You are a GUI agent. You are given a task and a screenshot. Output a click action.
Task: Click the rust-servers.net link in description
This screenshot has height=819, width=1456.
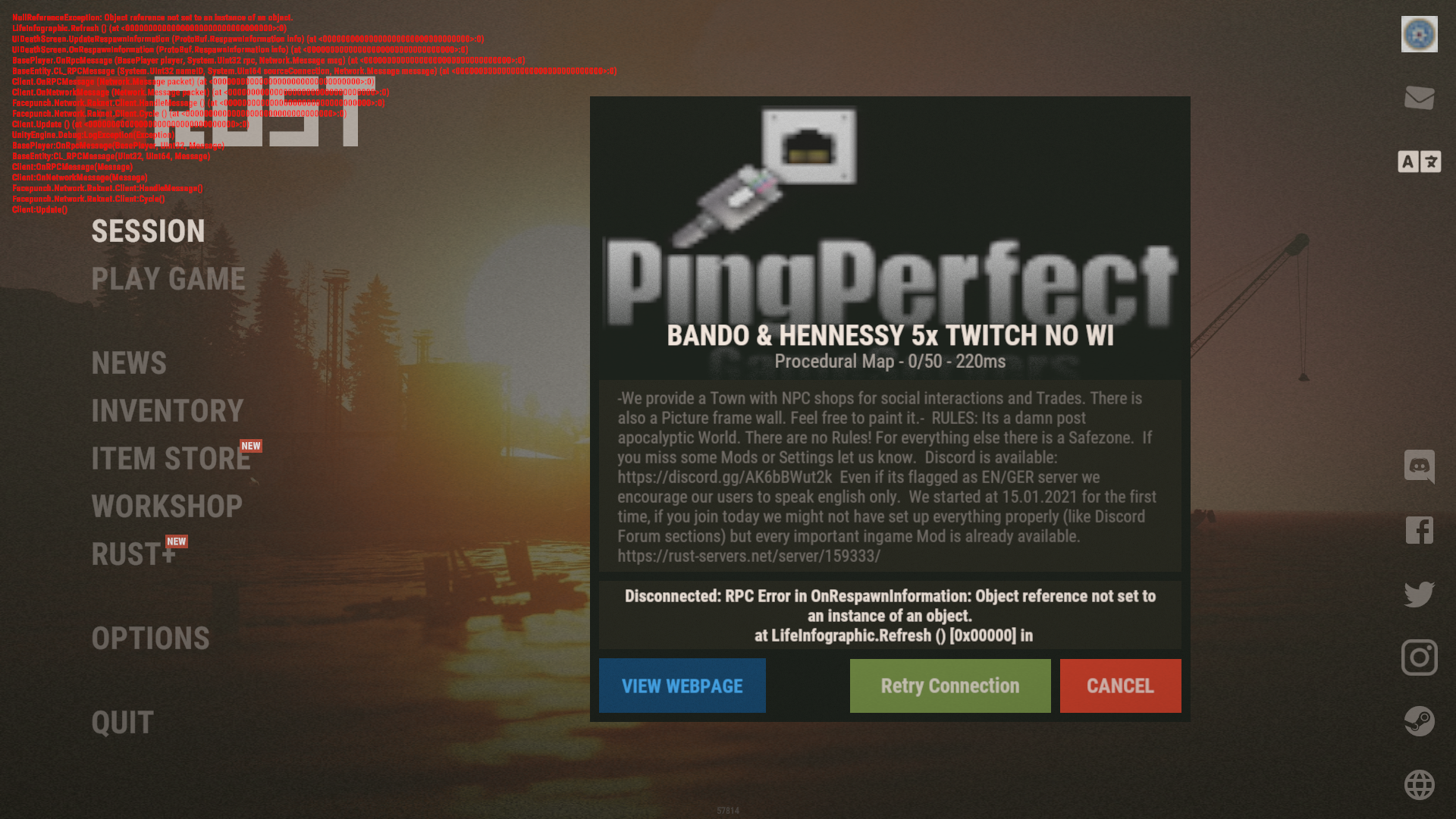[747, 556]
